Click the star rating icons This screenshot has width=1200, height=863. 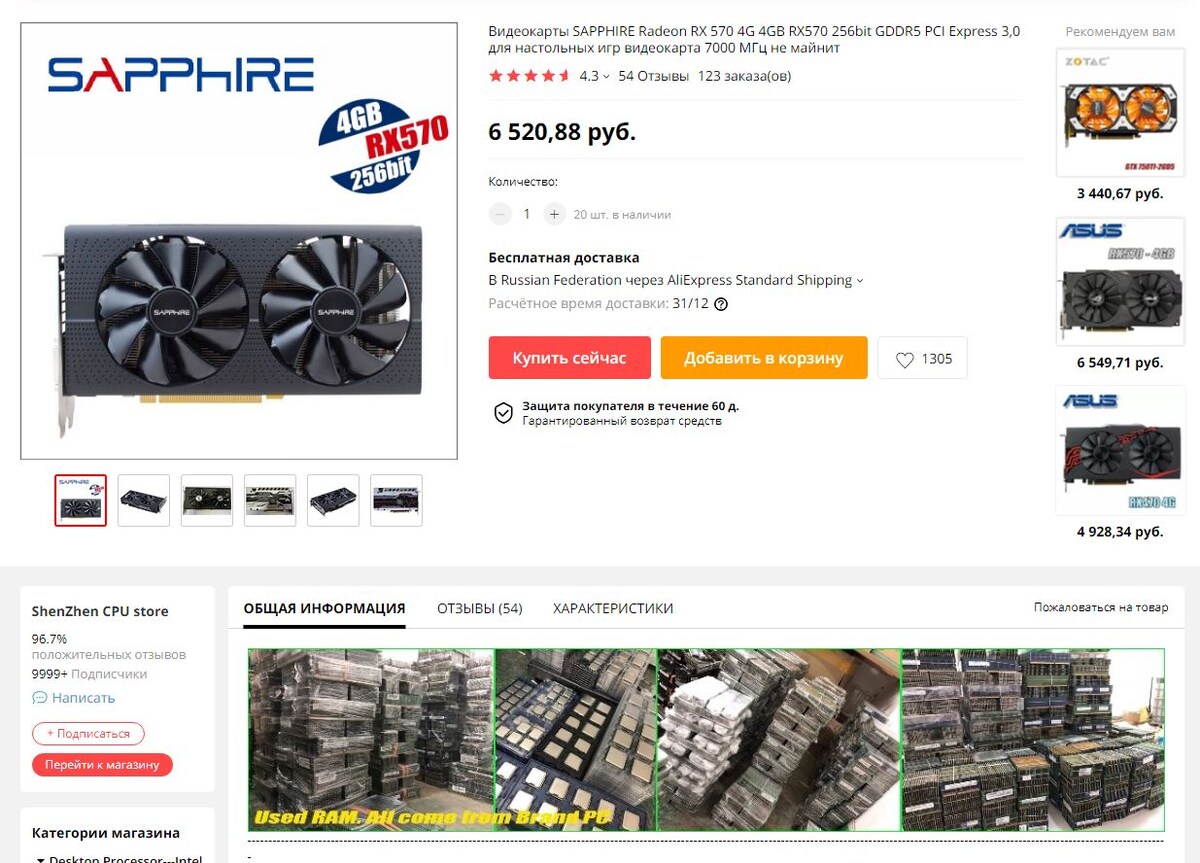[529, 76]
